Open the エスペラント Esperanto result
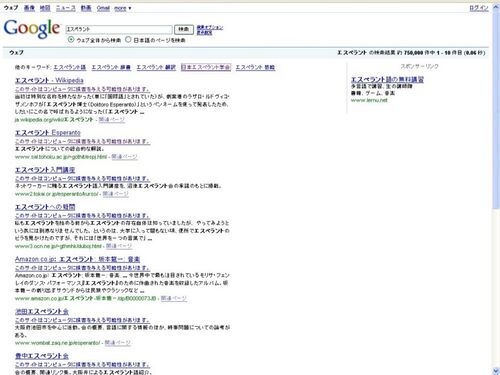Screen dimensions: 500x375 click(48, 133)
